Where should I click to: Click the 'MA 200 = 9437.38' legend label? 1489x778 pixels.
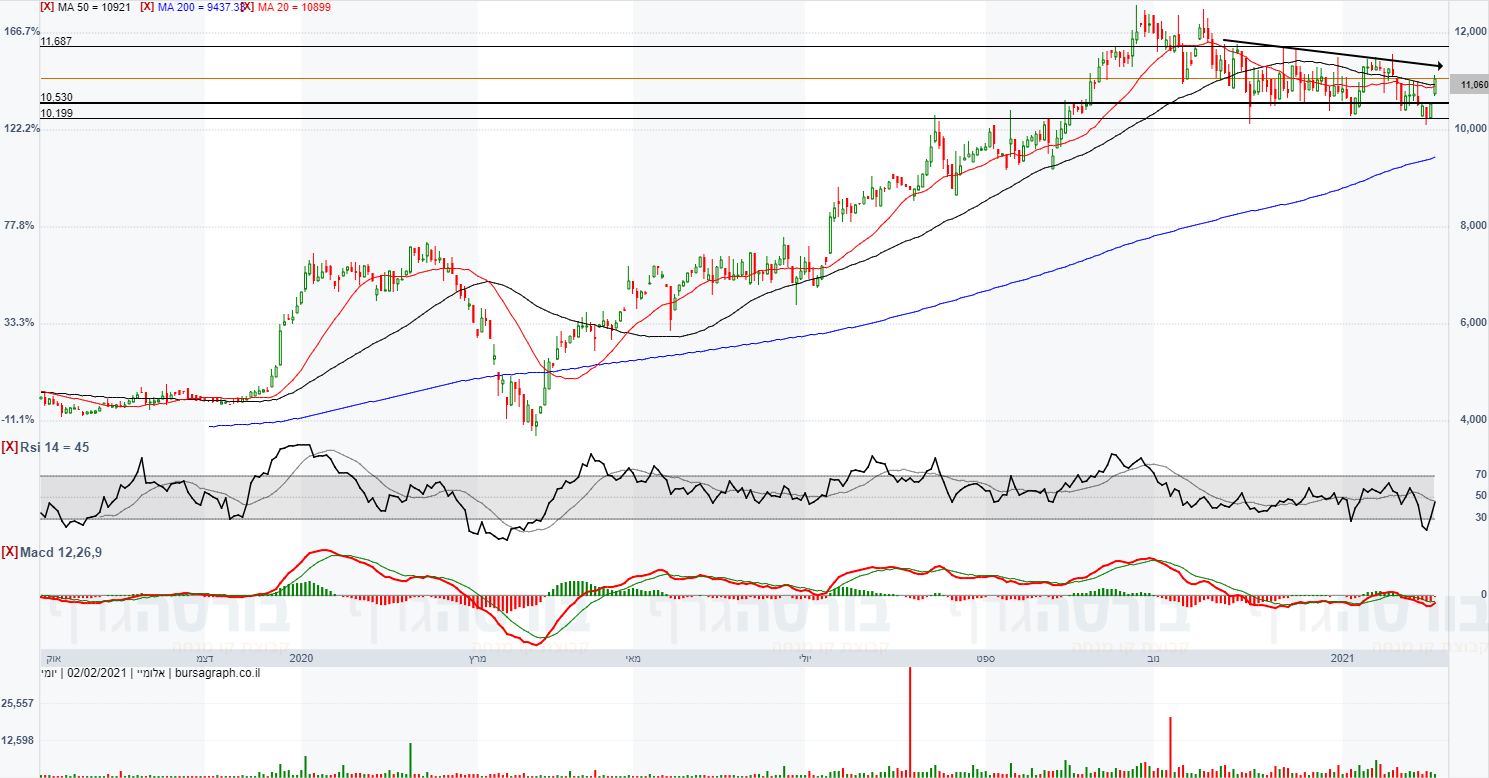200,7
